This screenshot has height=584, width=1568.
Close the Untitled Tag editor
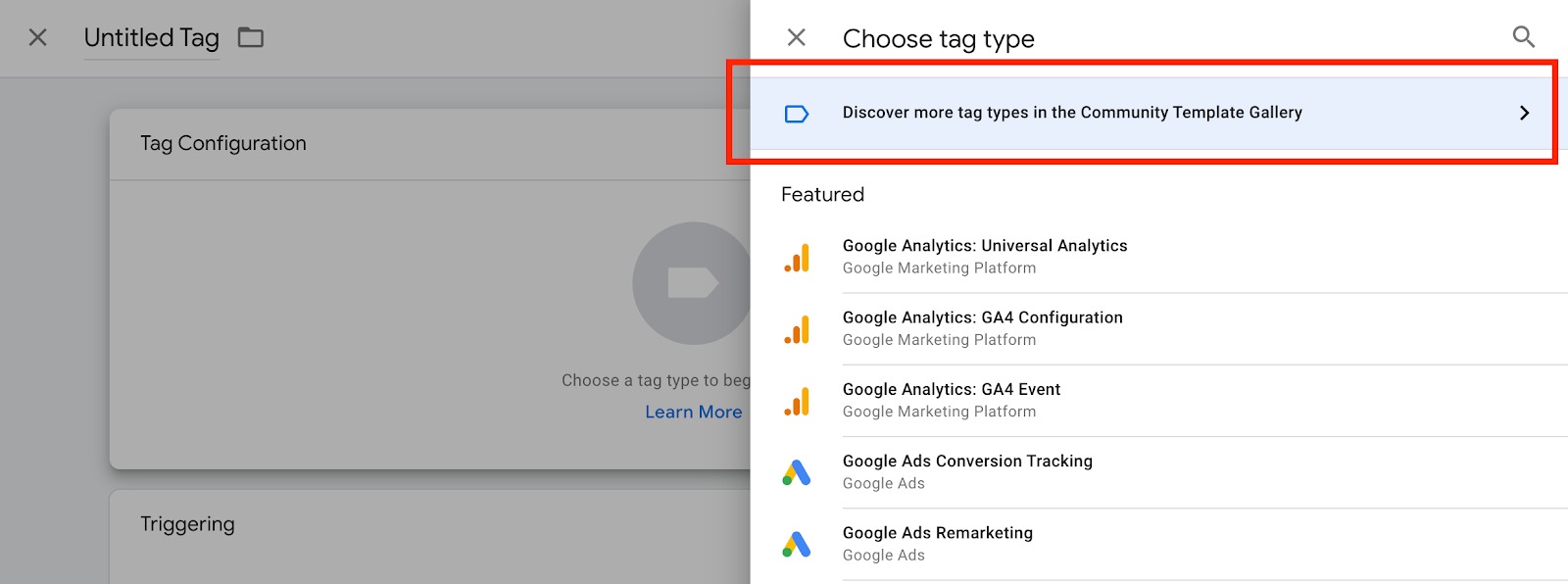tap(37, 37)
